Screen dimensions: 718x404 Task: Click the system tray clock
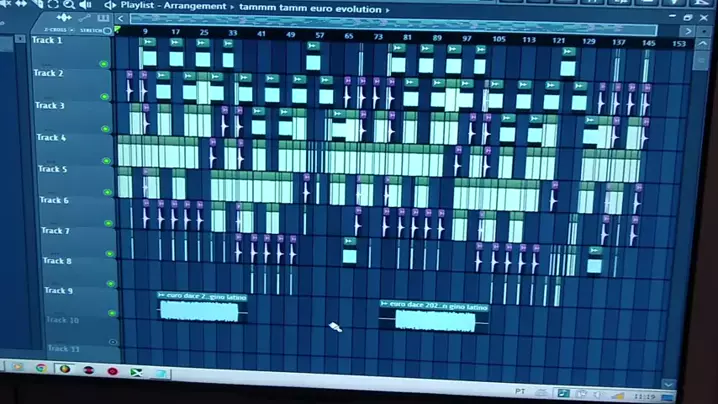click(x=645, y=396)
